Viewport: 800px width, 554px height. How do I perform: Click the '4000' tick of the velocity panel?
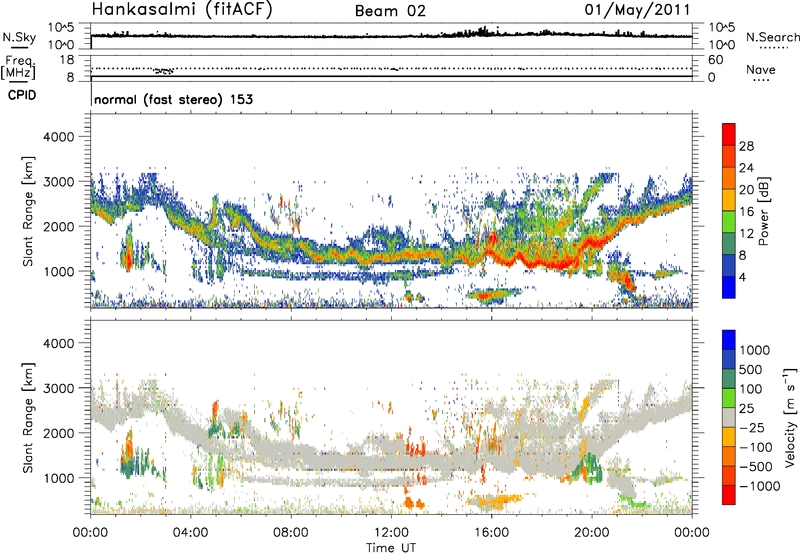59,343
